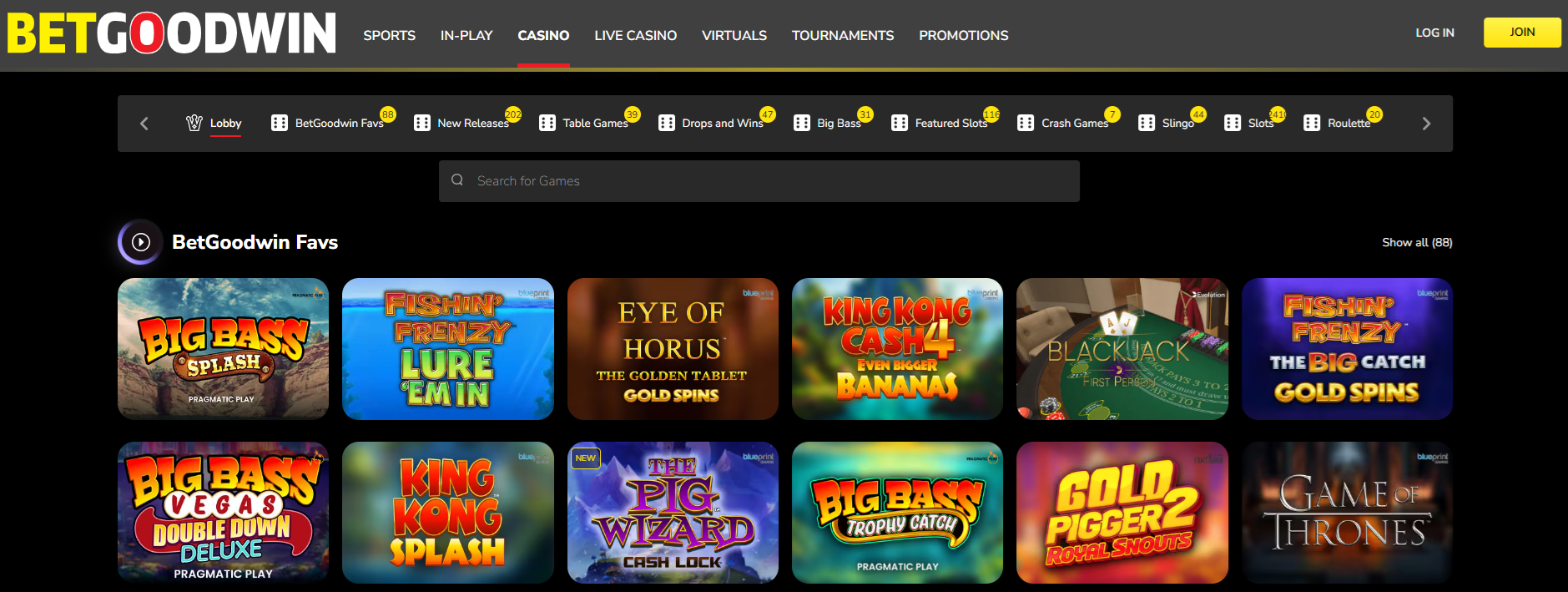The image size is (1568, 592).
Task: Open the Promotions page
Action: click(x=964, y=35)
